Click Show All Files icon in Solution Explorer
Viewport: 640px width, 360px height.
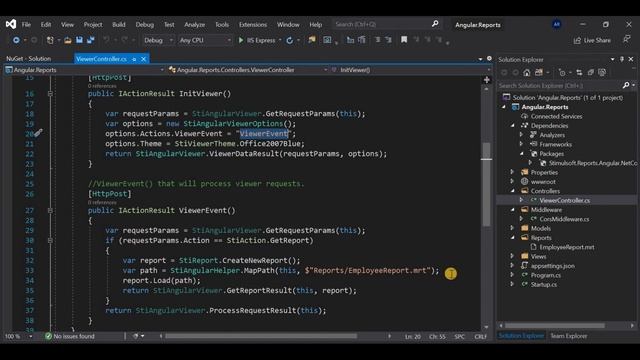[x=602, y=73]
